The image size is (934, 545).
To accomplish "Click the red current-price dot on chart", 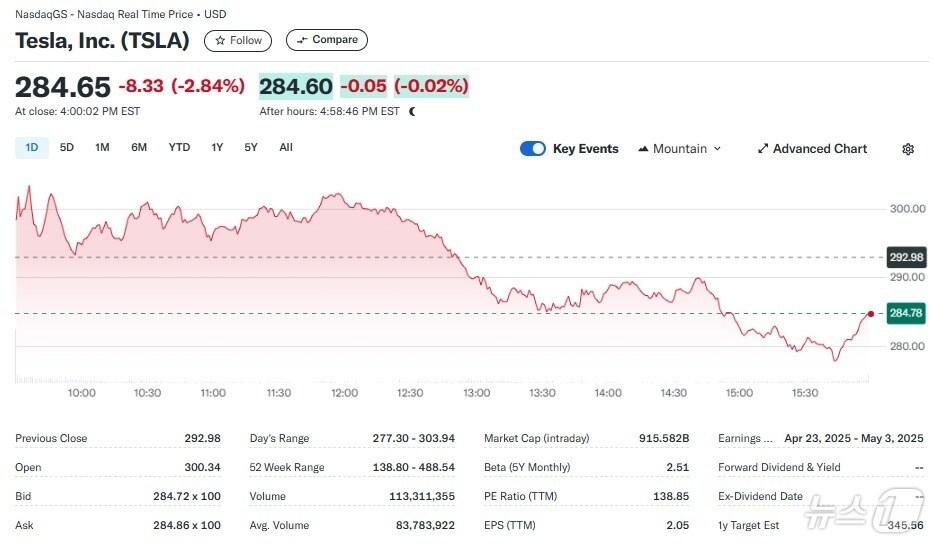I will coord(871,314).
